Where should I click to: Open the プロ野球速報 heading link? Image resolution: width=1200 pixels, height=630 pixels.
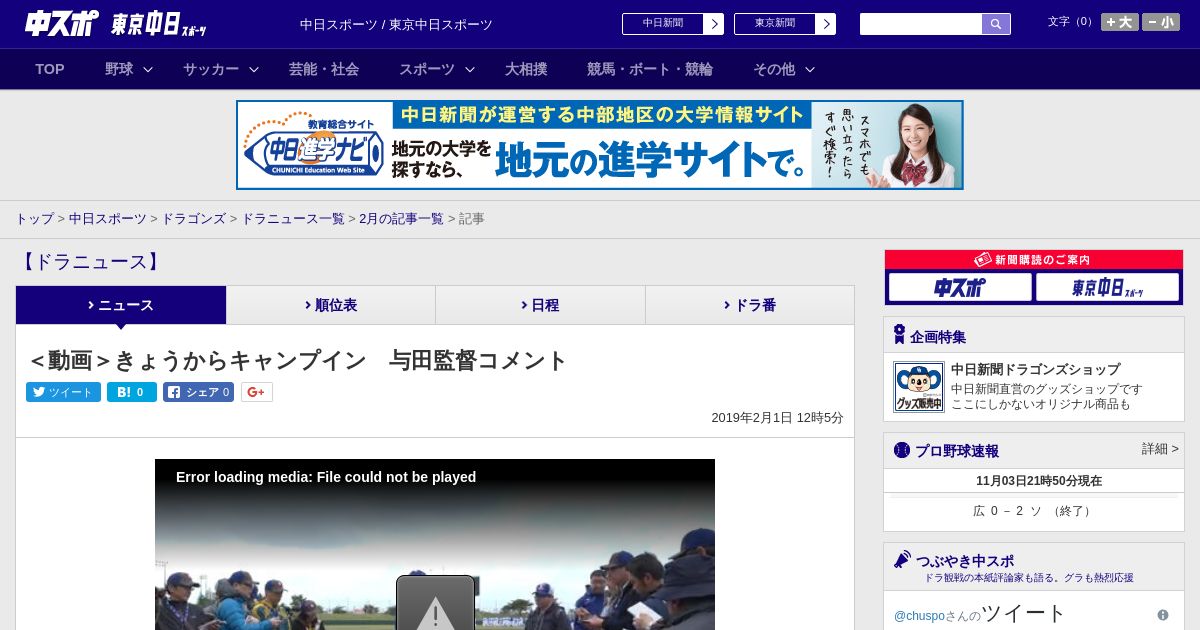957,451
